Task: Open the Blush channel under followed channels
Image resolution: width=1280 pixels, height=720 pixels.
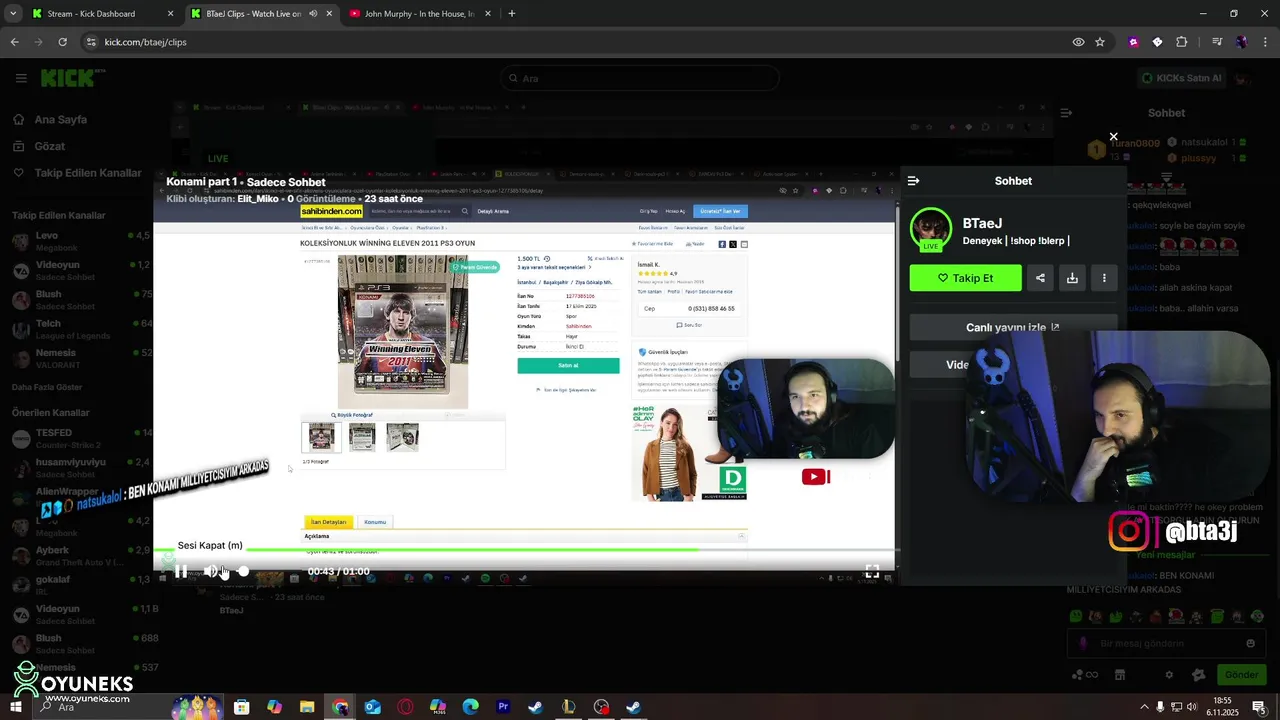Action: pos(80,300)
